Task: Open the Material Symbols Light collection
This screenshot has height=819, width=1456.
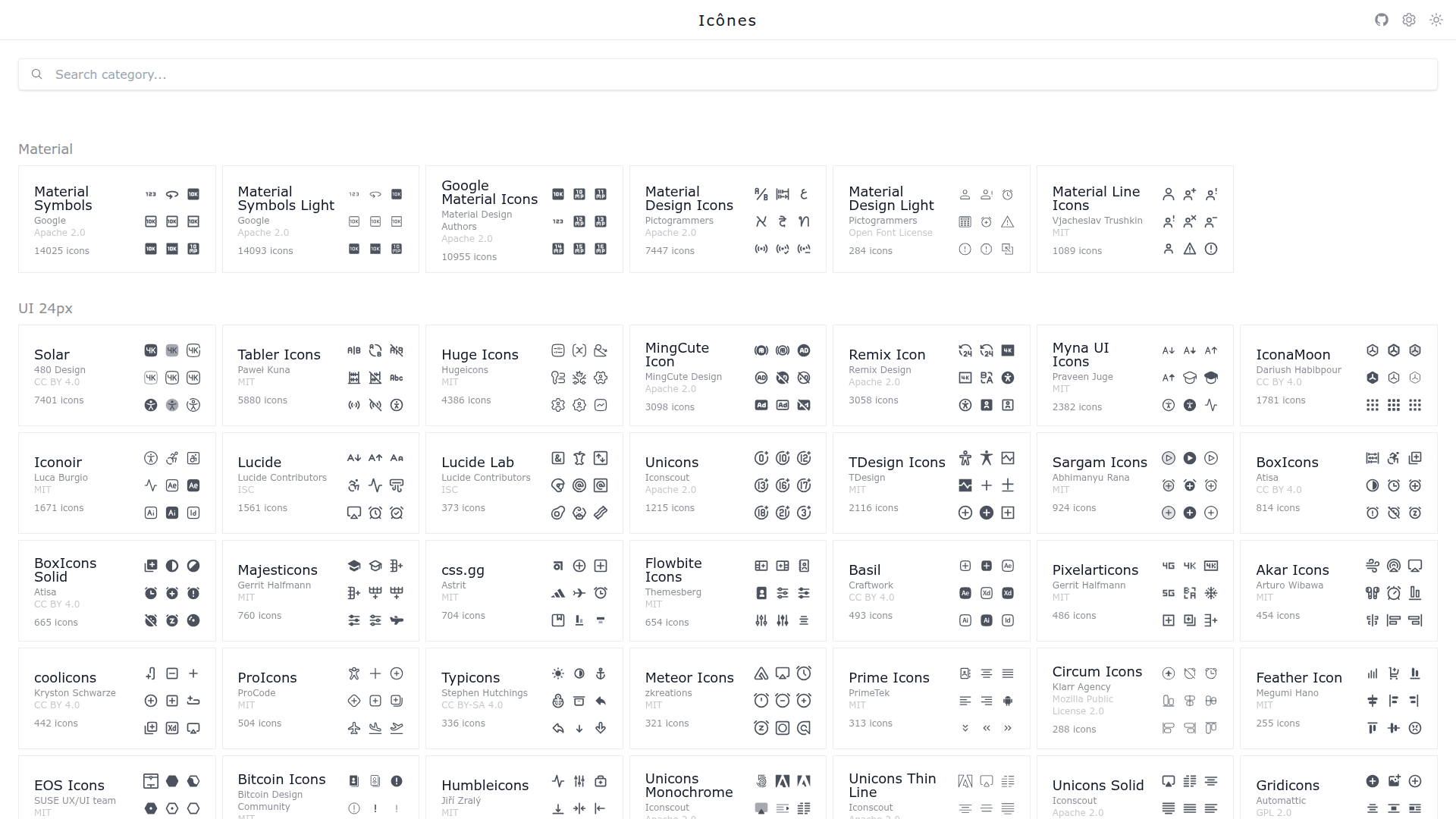Action: click(321, 219)
